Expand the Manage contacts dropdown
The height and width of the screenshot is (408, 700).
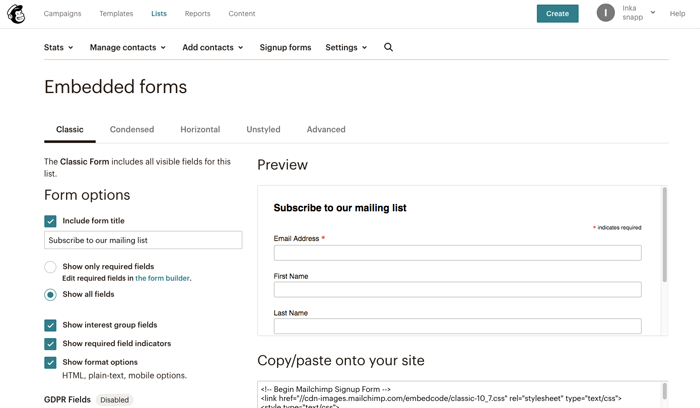point(128,47)
